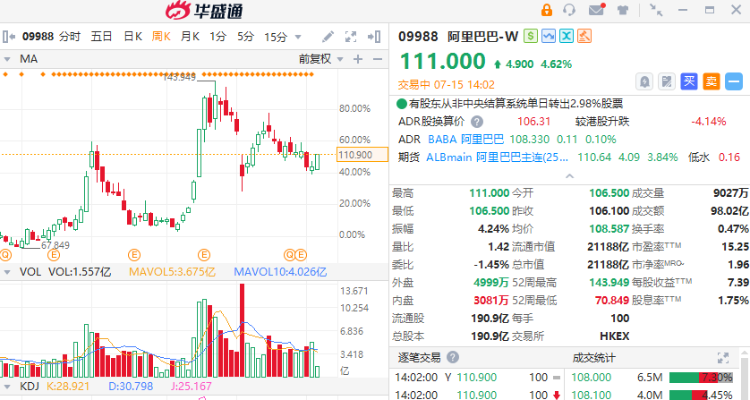
Task: Switch to 月K chart tab
Action: click(x=190, y=37)
